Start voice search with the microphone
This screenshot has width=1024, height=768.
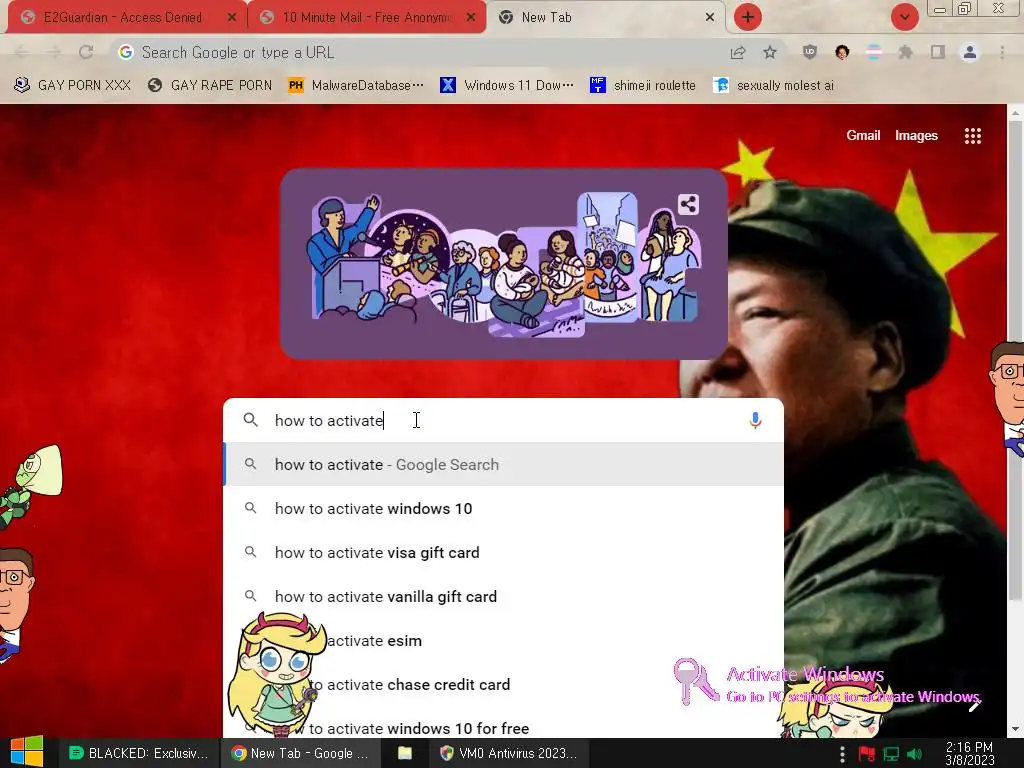[x=755, y=420]
